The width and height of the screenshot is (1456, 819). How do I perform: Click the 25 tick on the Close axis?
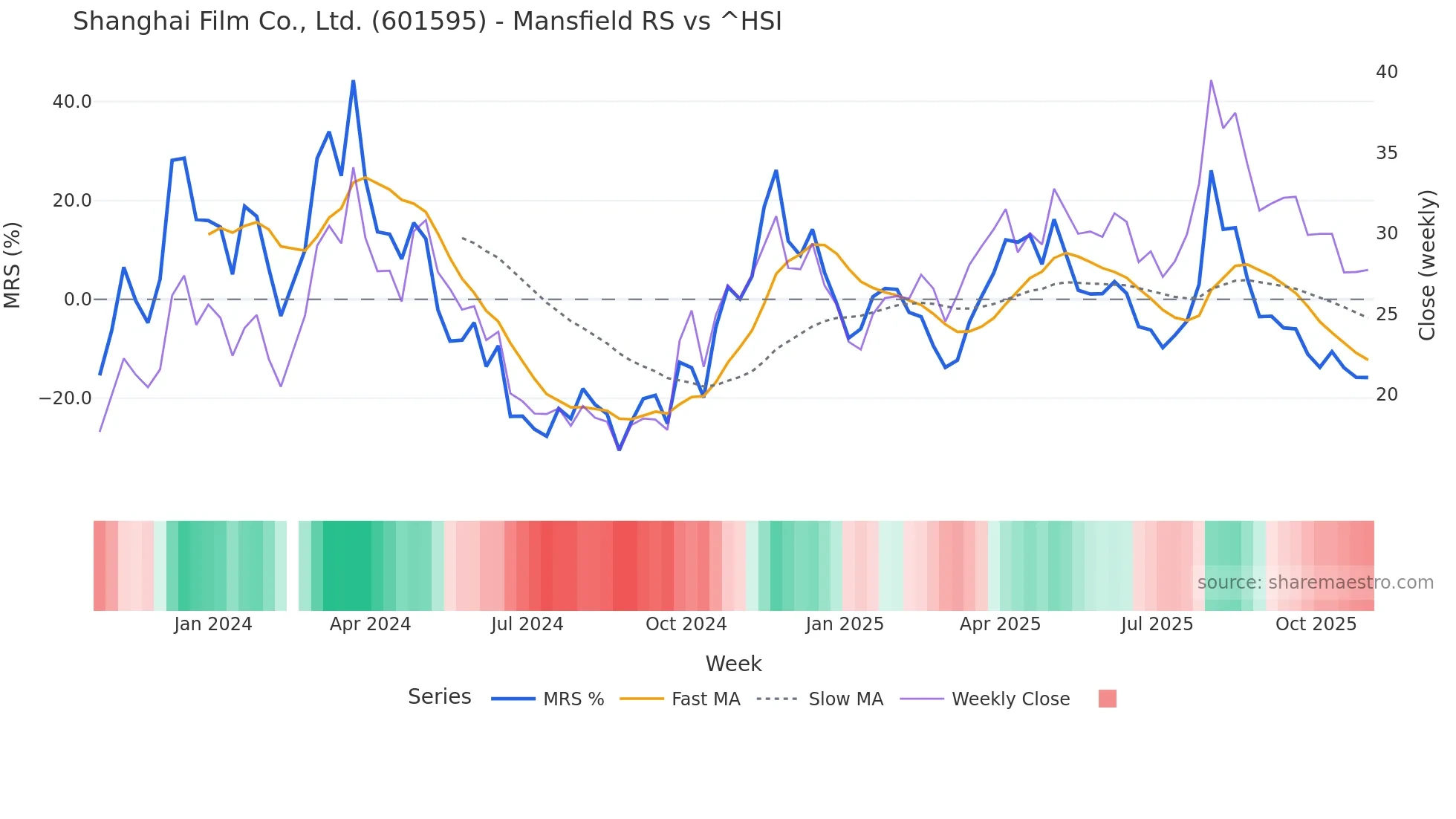[x=1387, y=314]
